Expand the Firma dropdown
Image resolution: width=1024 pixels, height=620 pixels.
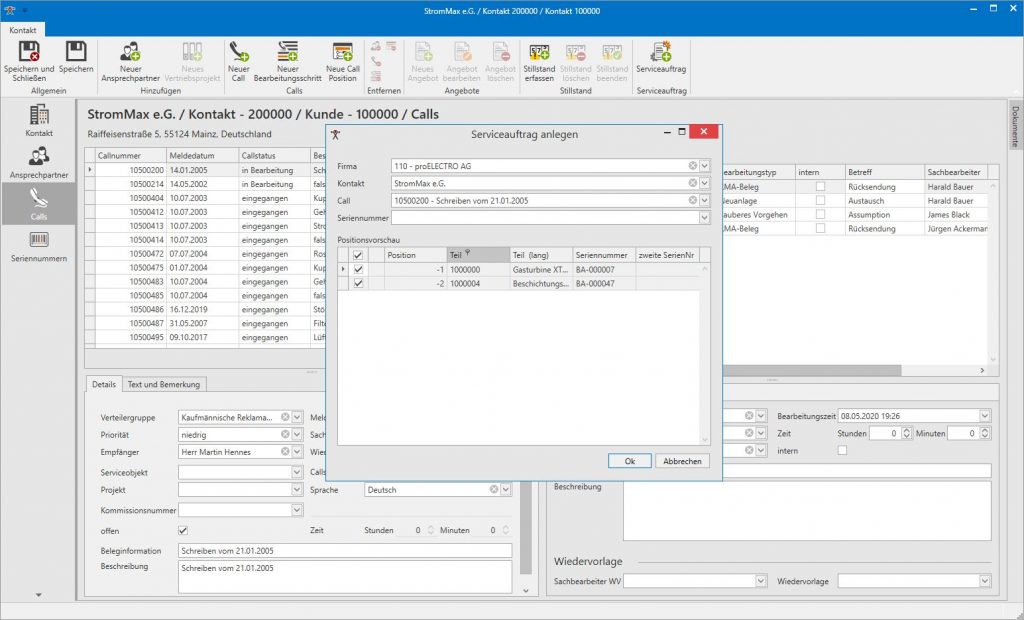[705, 166]
